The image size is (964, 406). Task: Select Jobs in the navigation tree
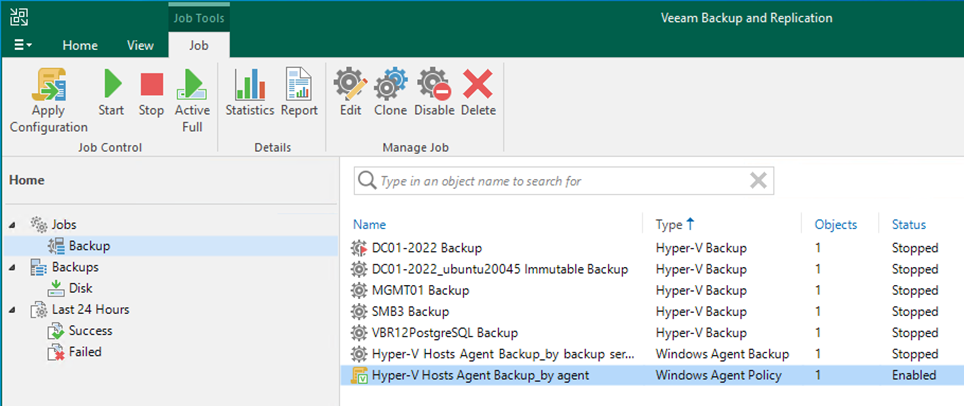click(x=64, y=225)
